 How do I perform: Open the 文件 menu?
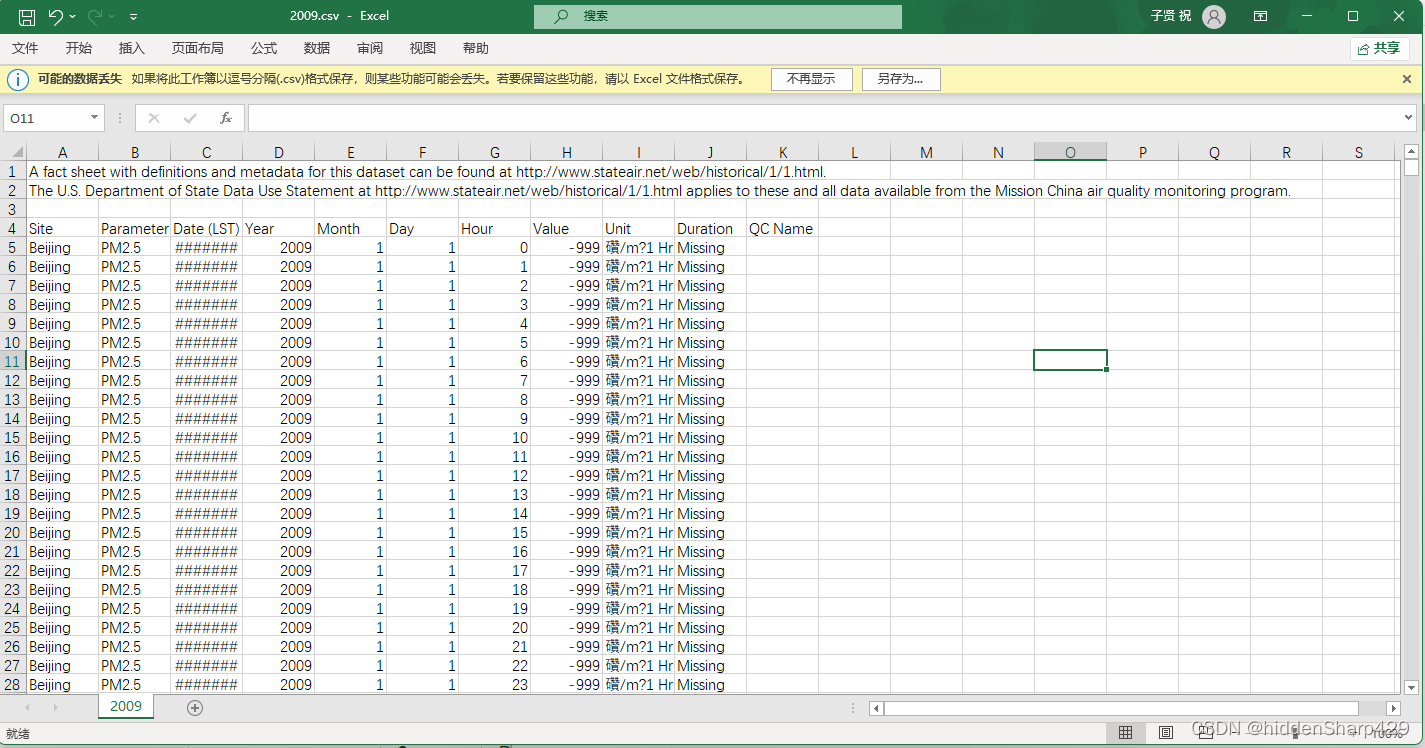click(x=25, y=48)
